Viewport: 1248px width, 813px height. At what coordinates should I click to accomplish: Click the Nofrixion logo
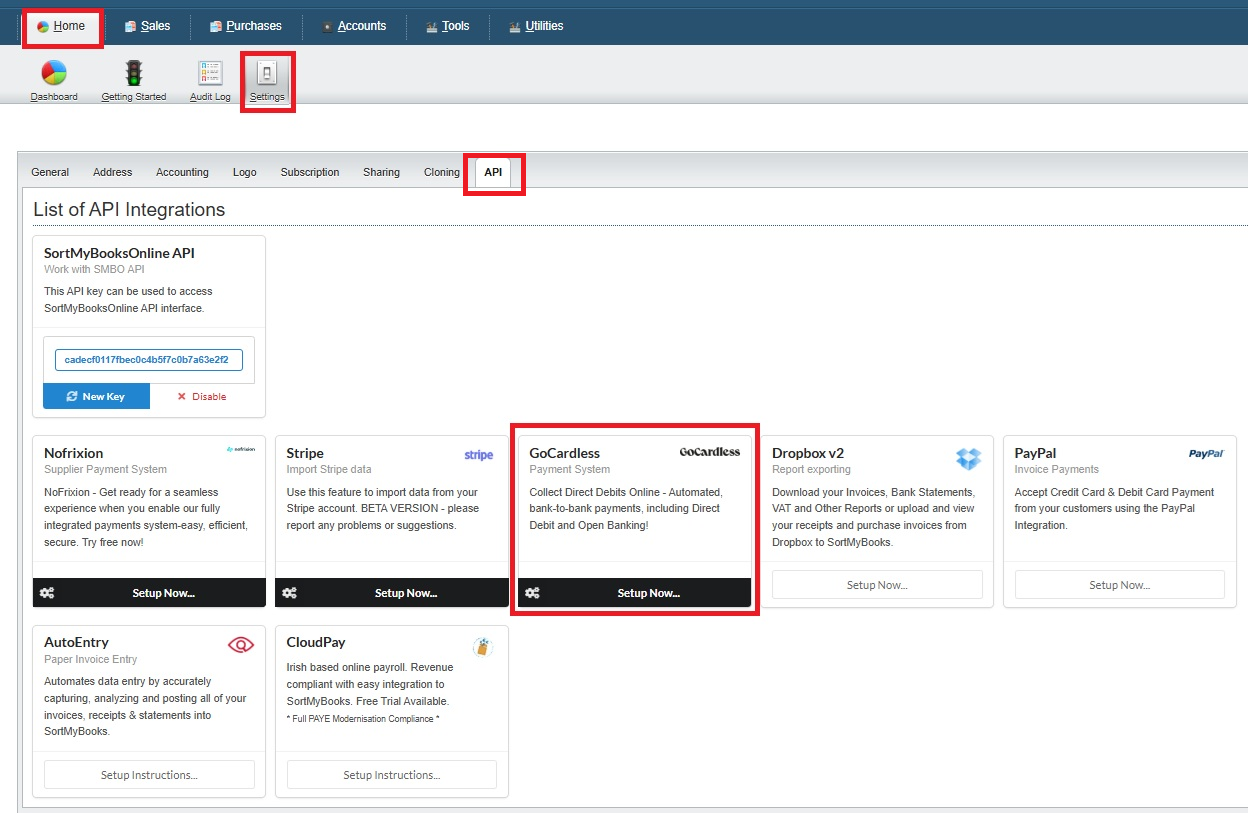coord(240,451)
